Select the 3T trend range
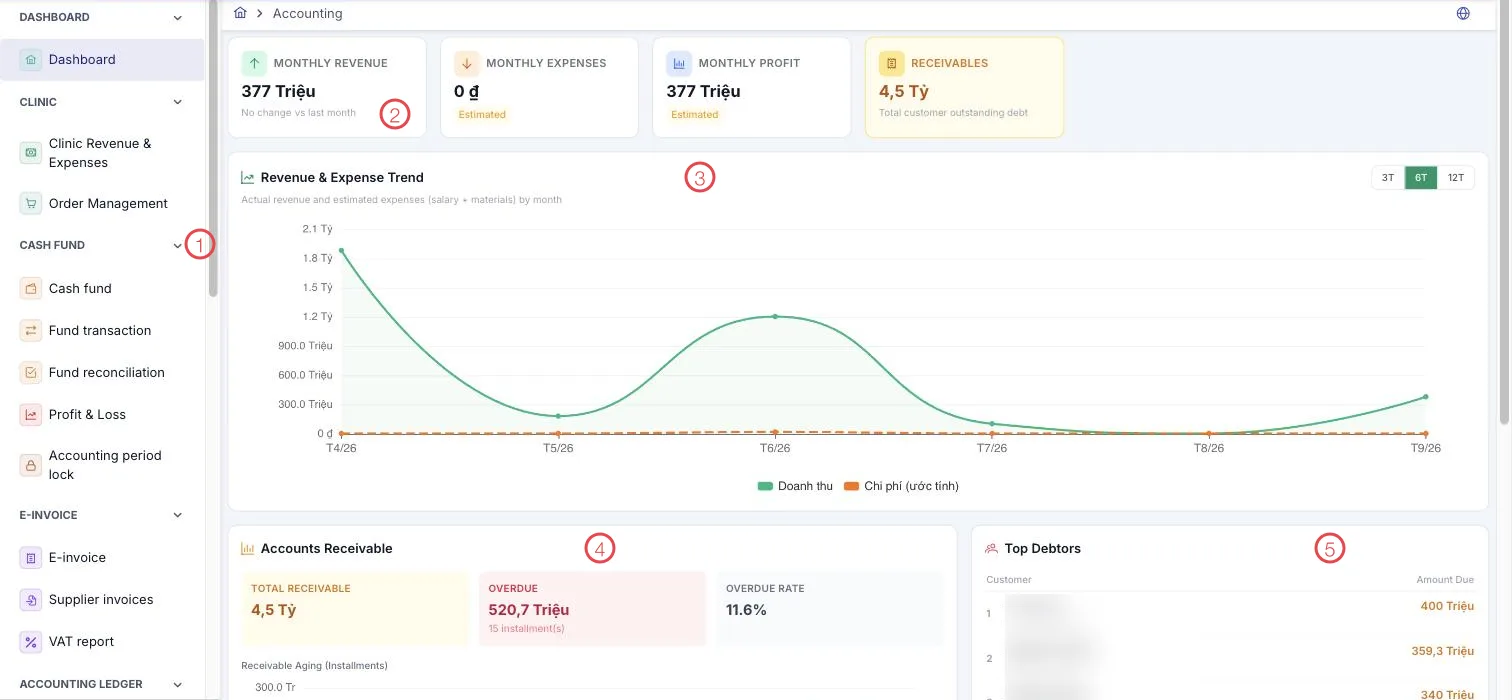 click(x=1388, y=178)
